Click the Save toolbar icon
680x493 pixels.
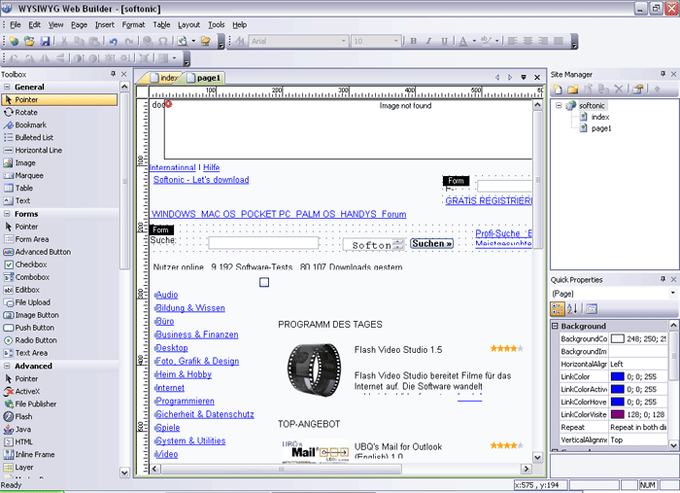45,41
